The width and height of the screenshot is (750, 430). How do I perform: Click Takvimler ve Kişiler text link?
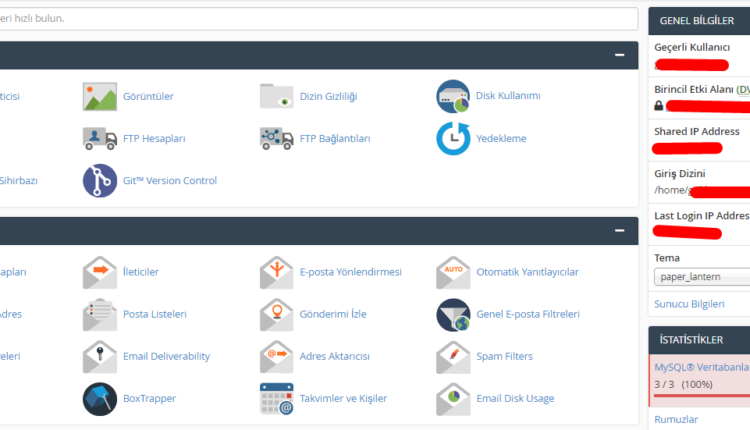pos(343,398)
